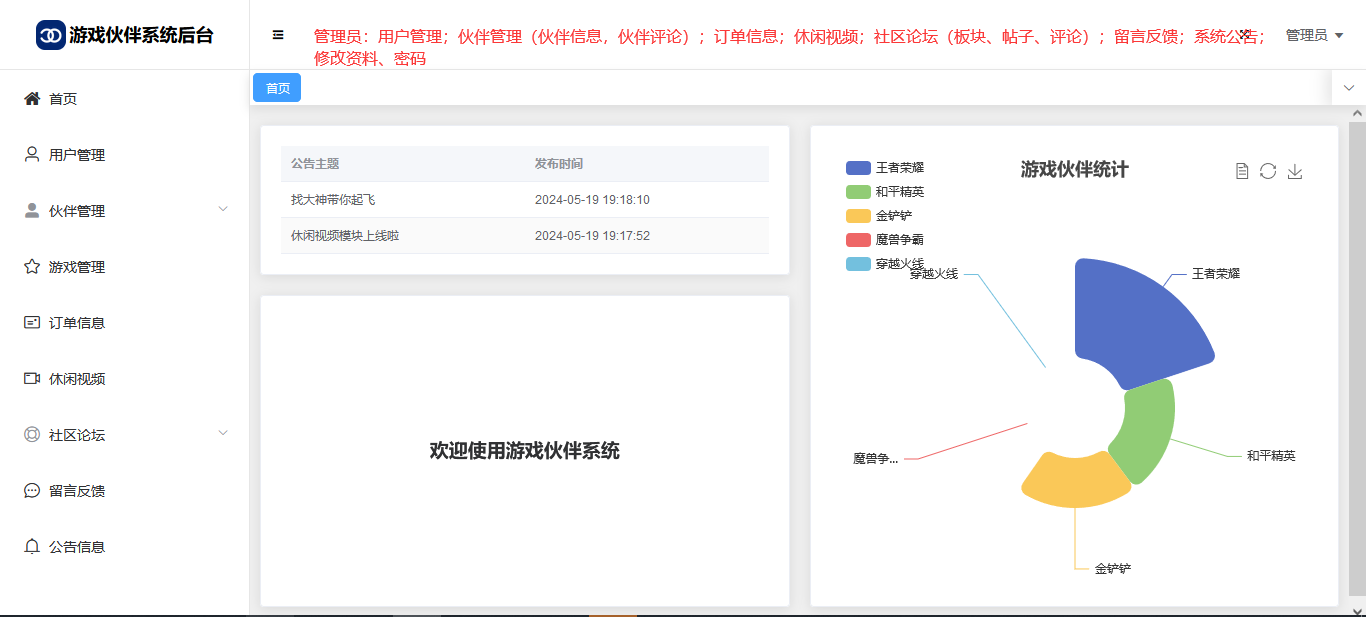Open the 管理员 account dropdown
The width and height of the screenshot is (1366, 617).
click(1314, 35)
